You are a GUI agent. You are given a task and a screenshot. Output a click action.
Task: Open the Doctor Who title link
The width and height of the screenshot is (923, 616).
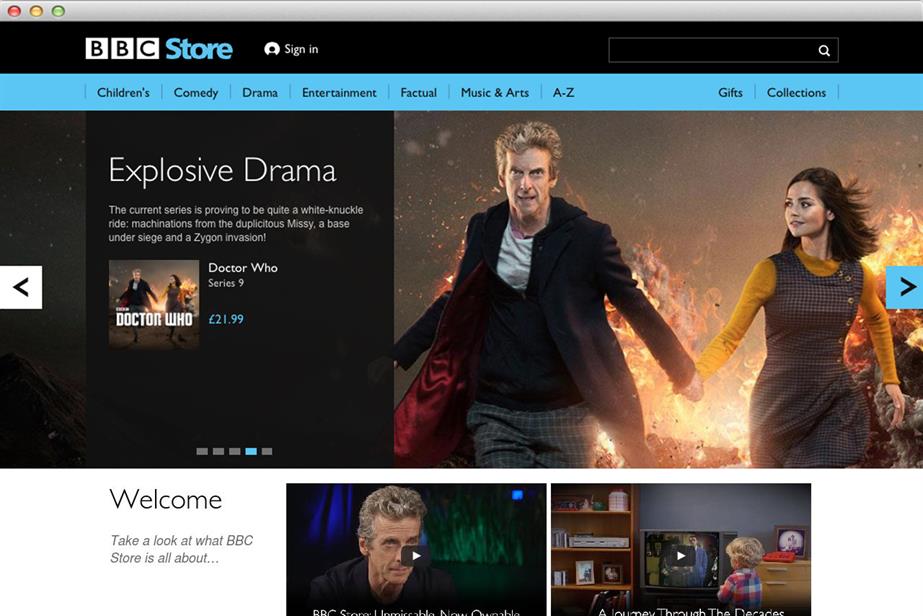[243, 268]
